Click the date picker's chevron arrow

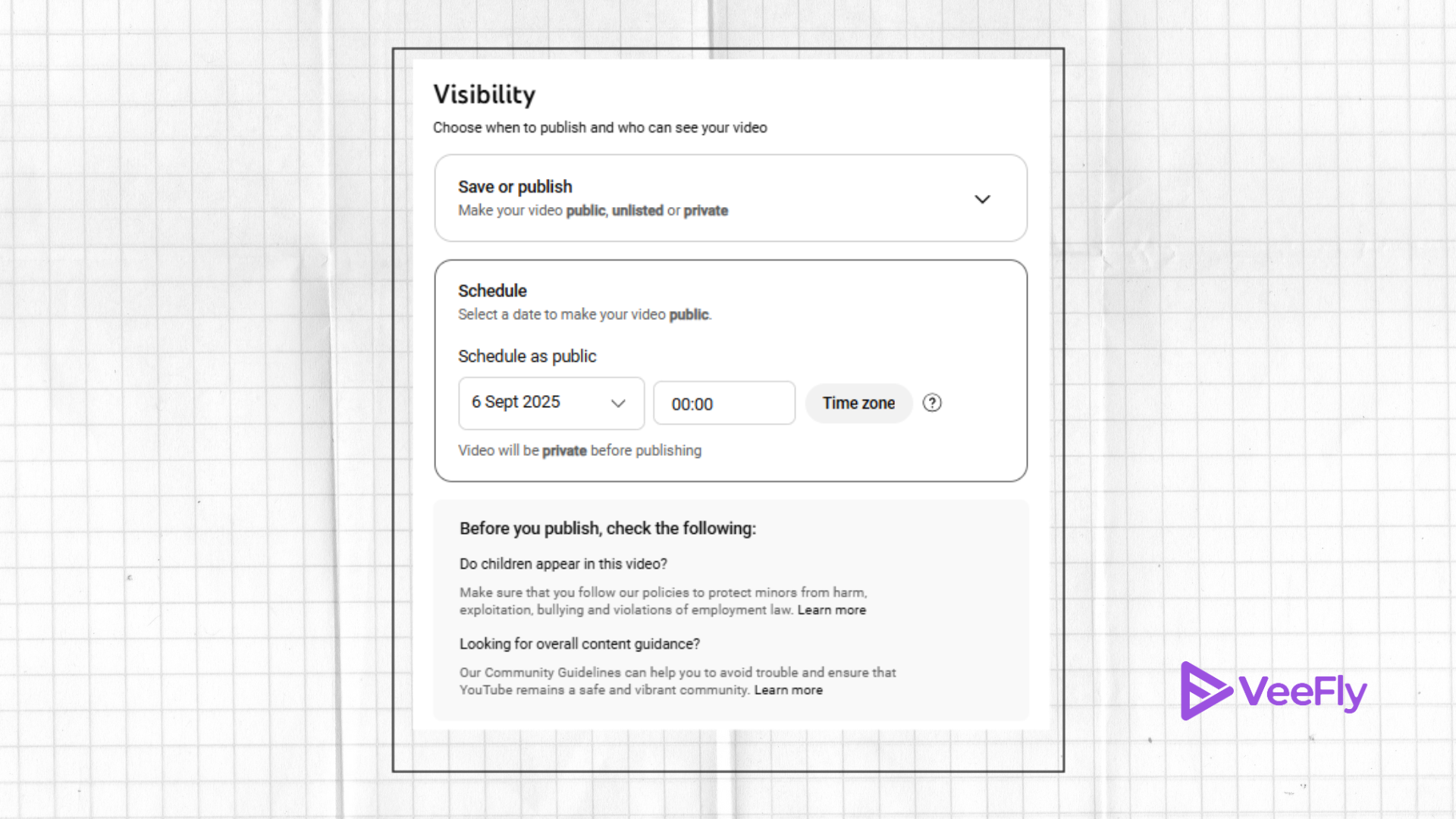618,403
